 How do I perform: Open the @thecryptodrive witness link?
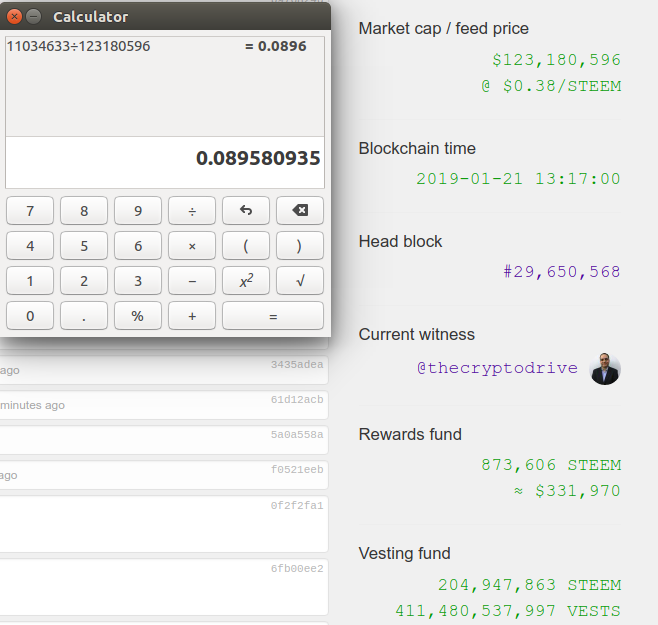coord(497,368)
